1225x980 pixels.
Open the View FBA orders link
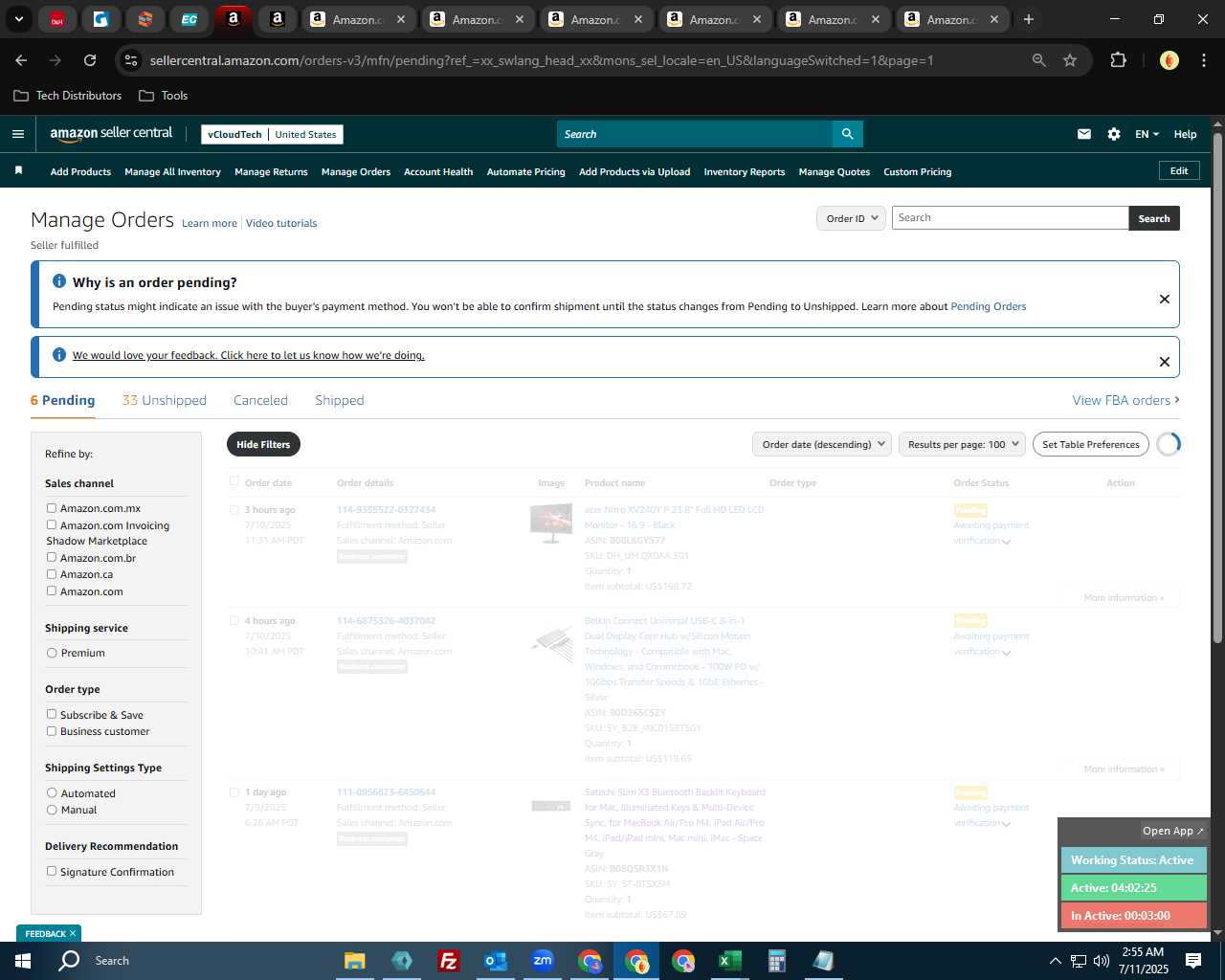[x=1125, y=400]
